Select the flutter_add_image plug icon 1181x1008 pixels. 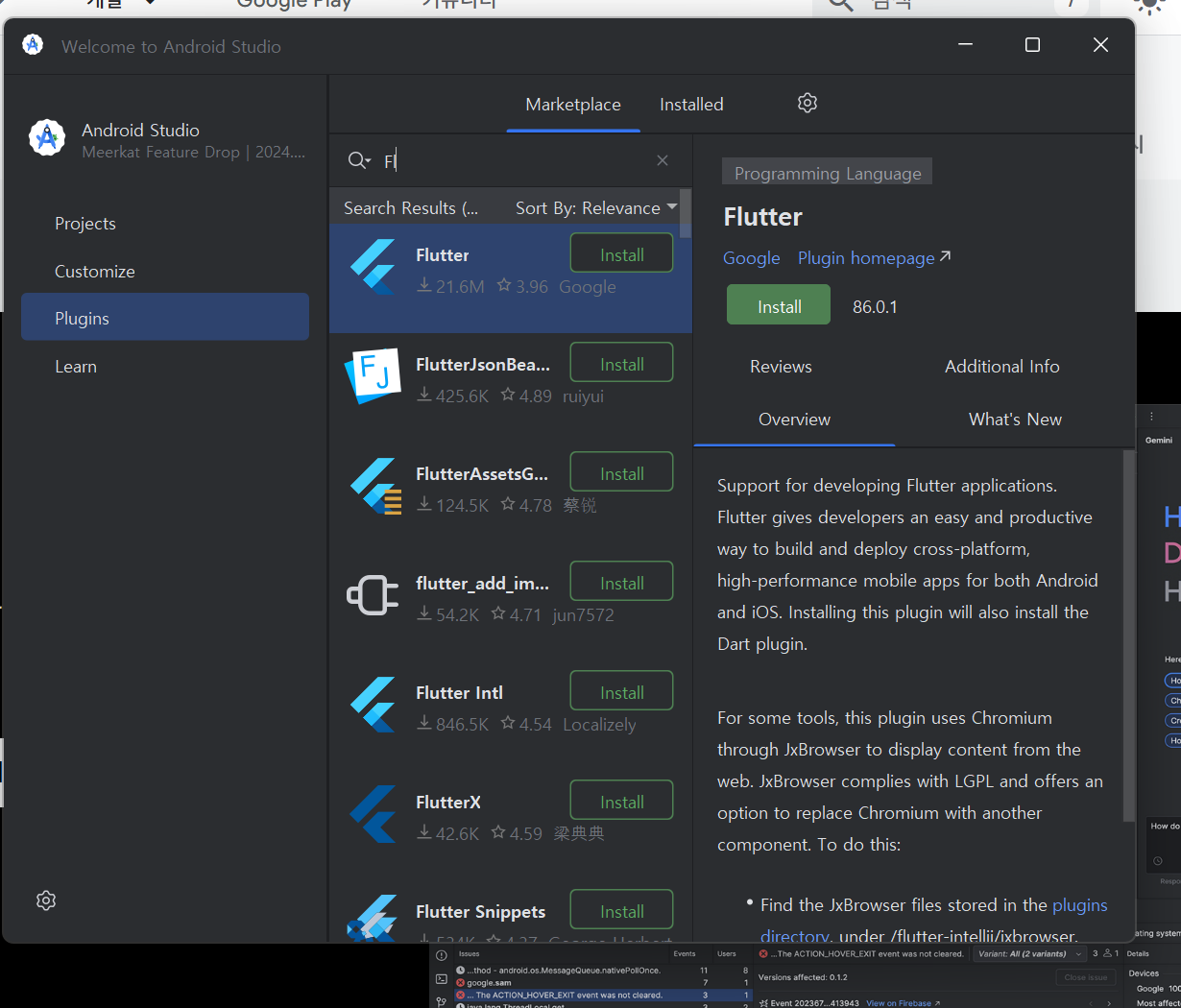(373, 595)
